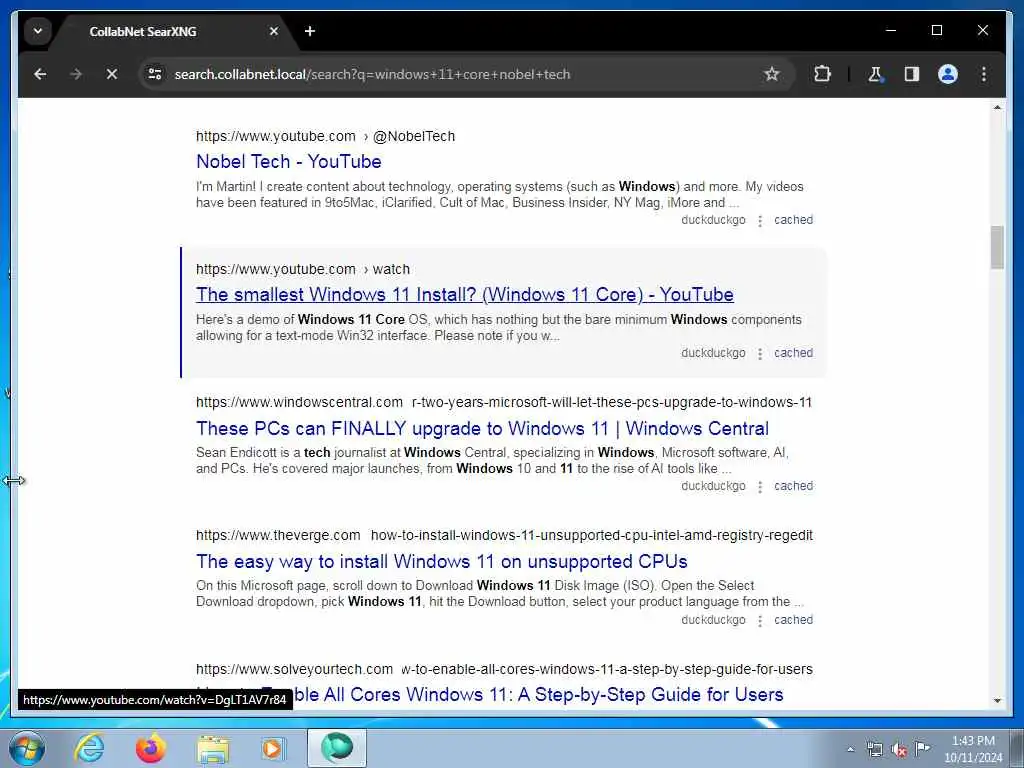Image resolution: width=1024 pixels, height=768 pixels.
Task: Click the address bar URL
Action: [372, 74]
